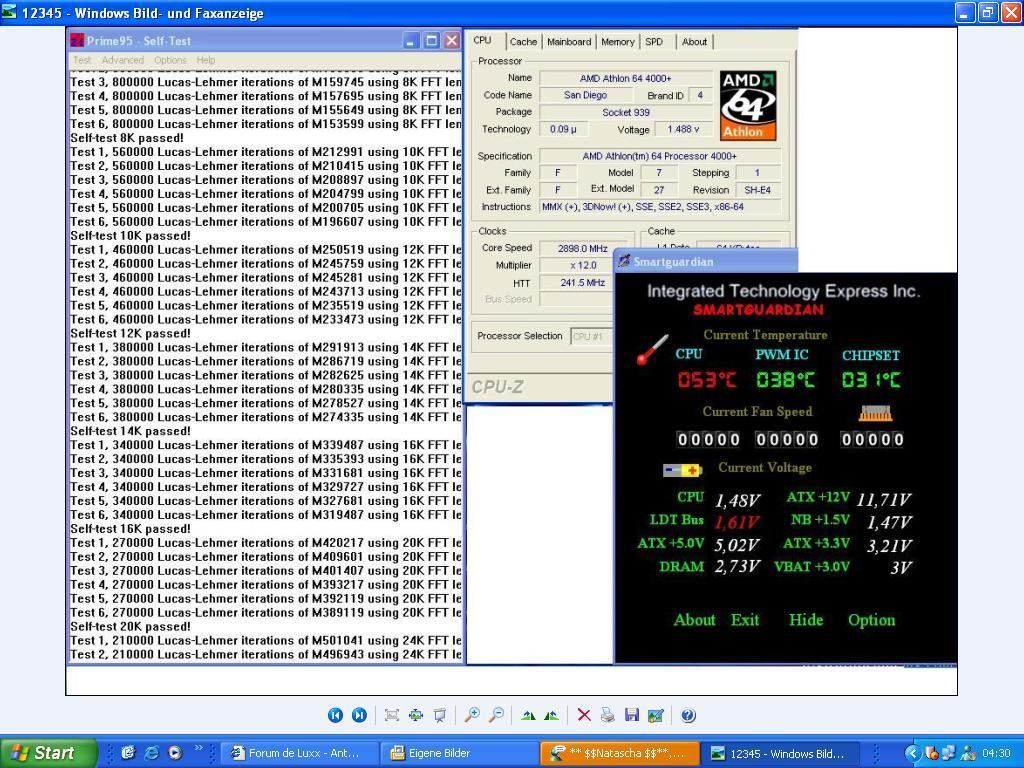Launch Windows Media Player from Quick Launch
1024x768 pixels.
tap(175, 753)
